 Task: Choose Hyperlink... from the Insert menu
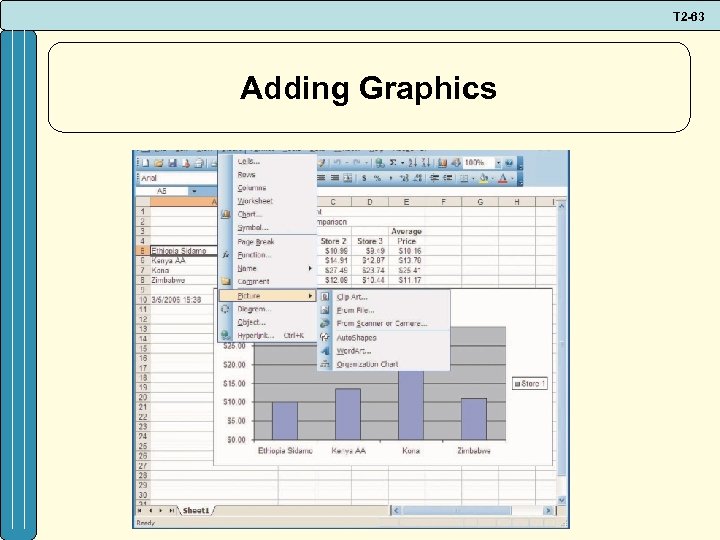(267, 336)
